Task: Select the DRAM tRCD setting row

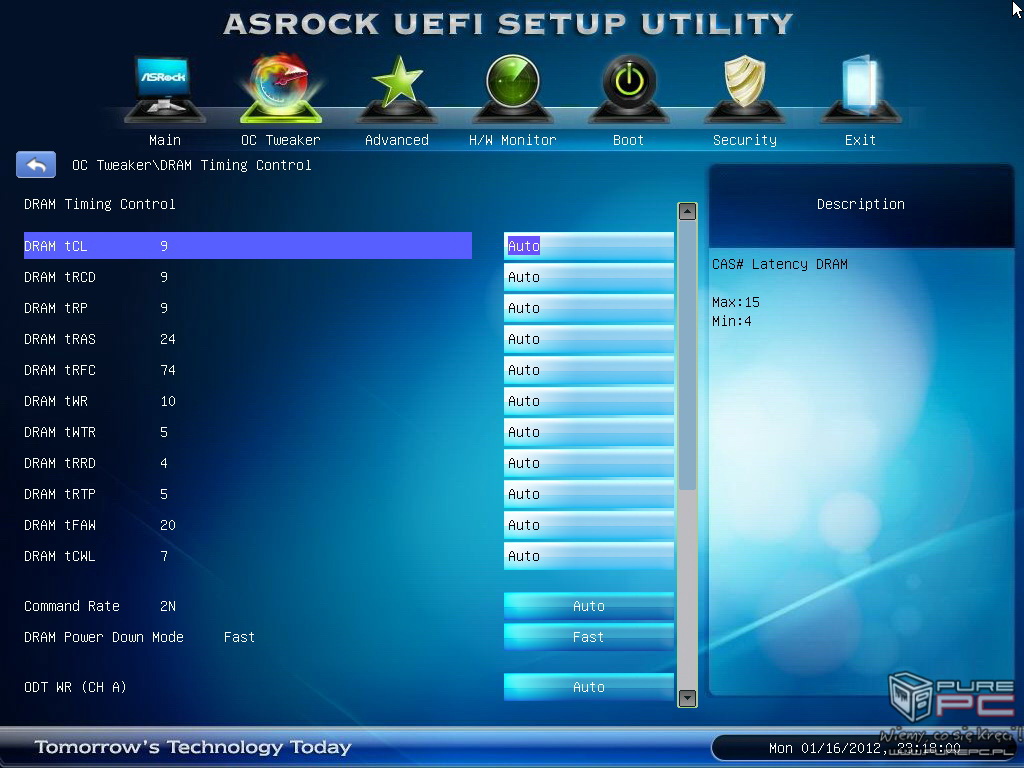Action: (247, 277)
